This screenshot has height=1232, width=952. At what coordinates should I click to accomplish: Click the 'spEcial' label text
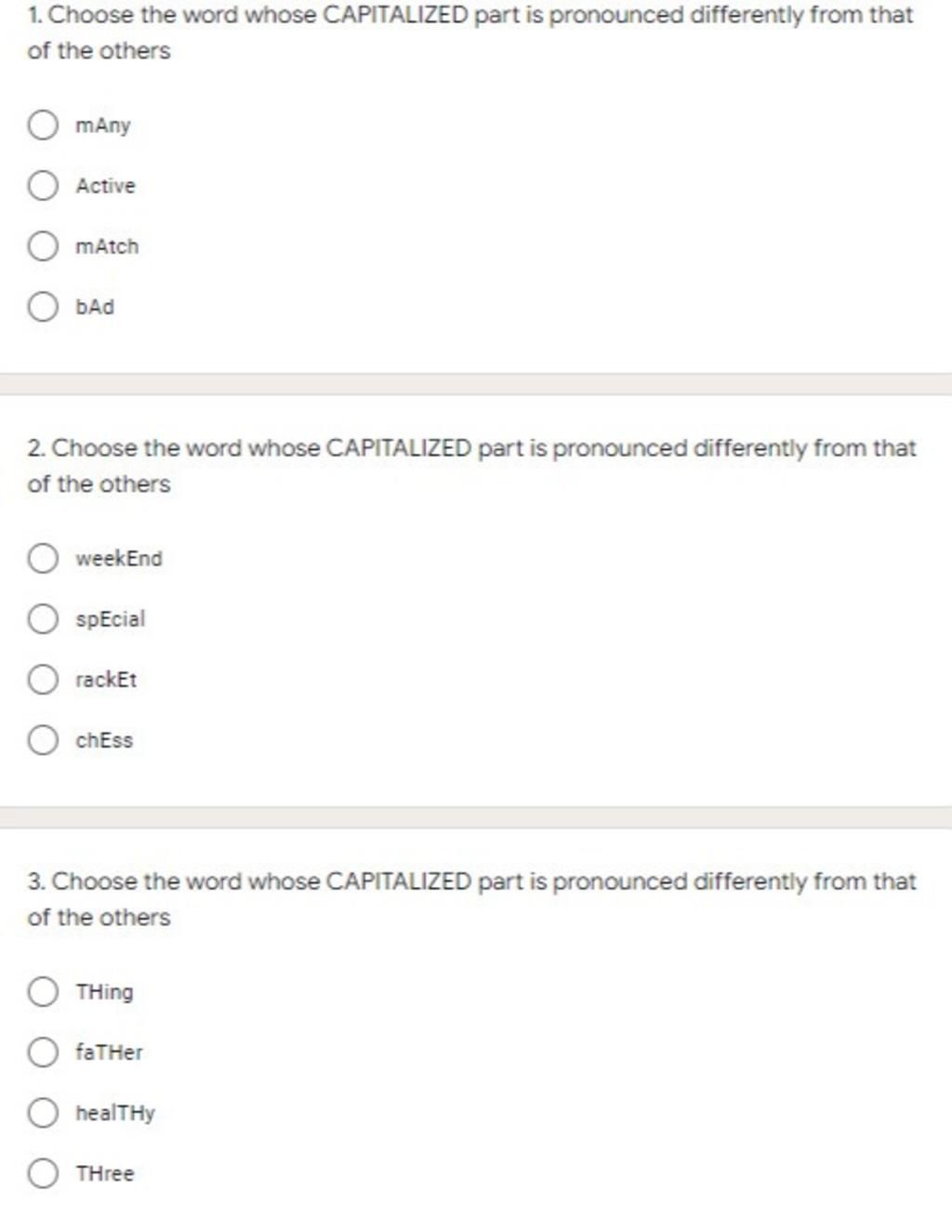(x=111, y=619)
